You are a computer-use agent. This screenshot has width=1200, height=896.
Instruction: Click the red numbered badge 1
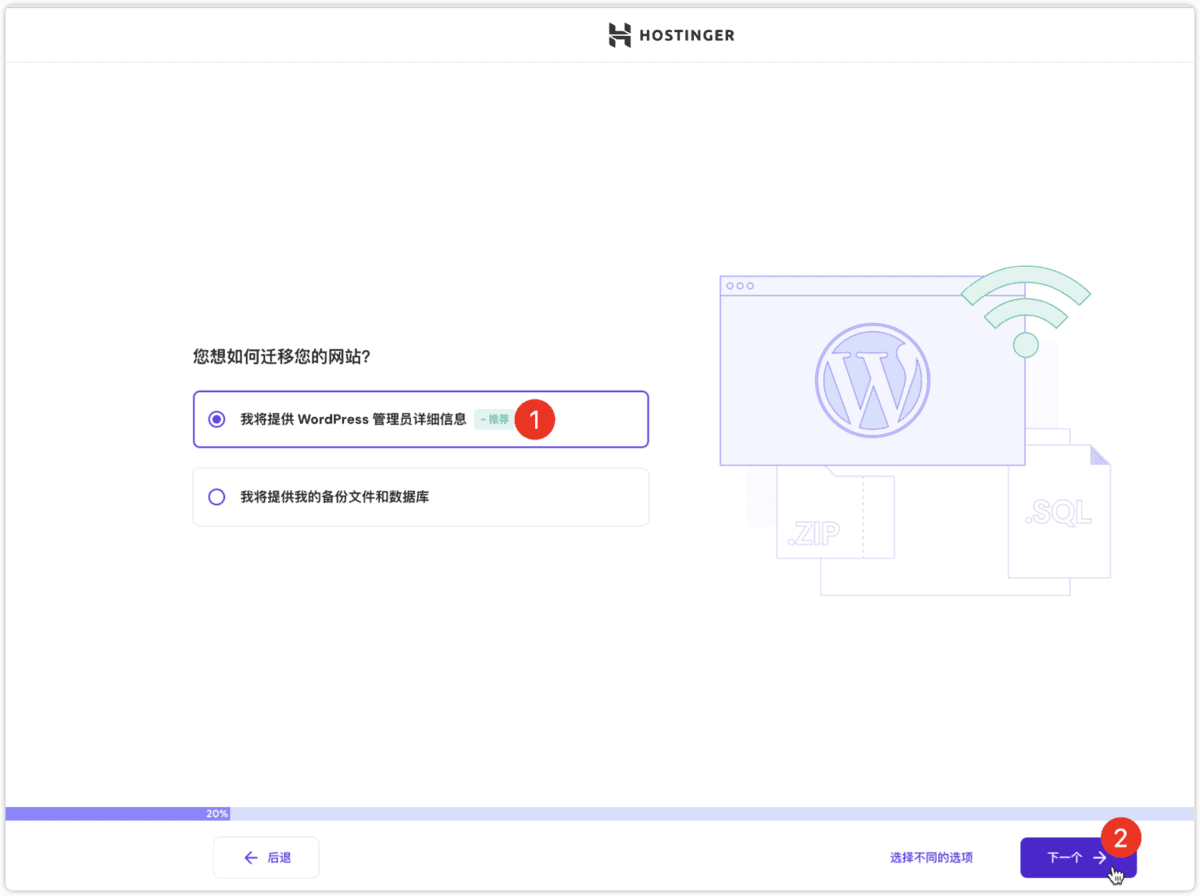535,420
